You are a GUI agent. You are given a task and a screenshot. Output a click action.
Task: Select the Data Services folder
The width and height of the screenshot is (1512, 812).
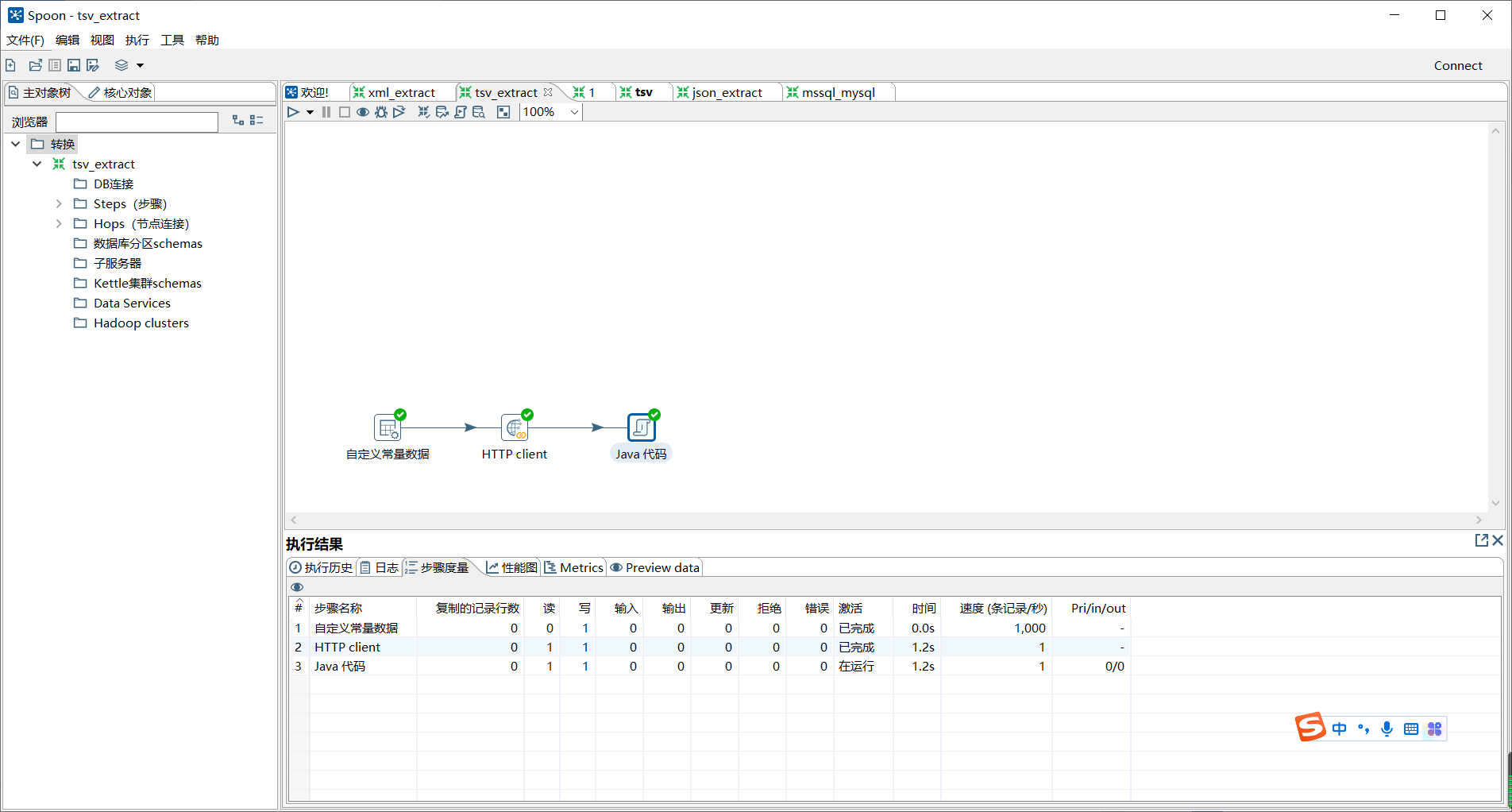click(132, 304)
